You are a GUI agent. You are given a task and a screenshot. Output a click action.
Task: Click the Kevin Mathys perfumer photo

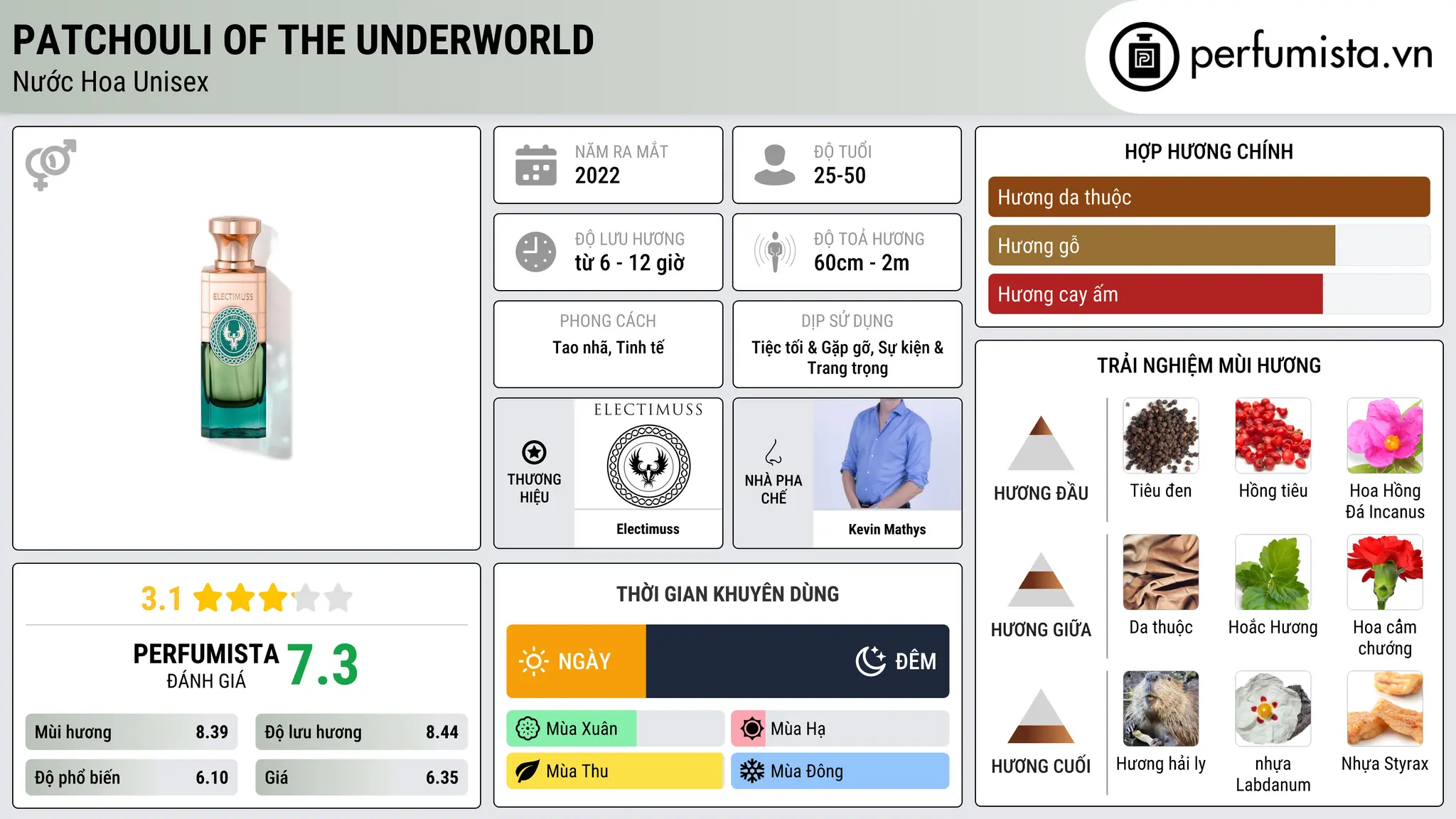[x=887, y=454]
